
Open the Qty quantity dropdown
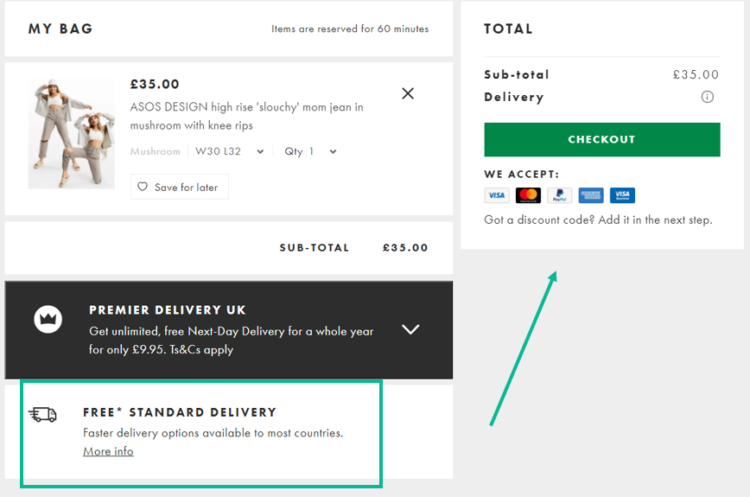point(311,152)
